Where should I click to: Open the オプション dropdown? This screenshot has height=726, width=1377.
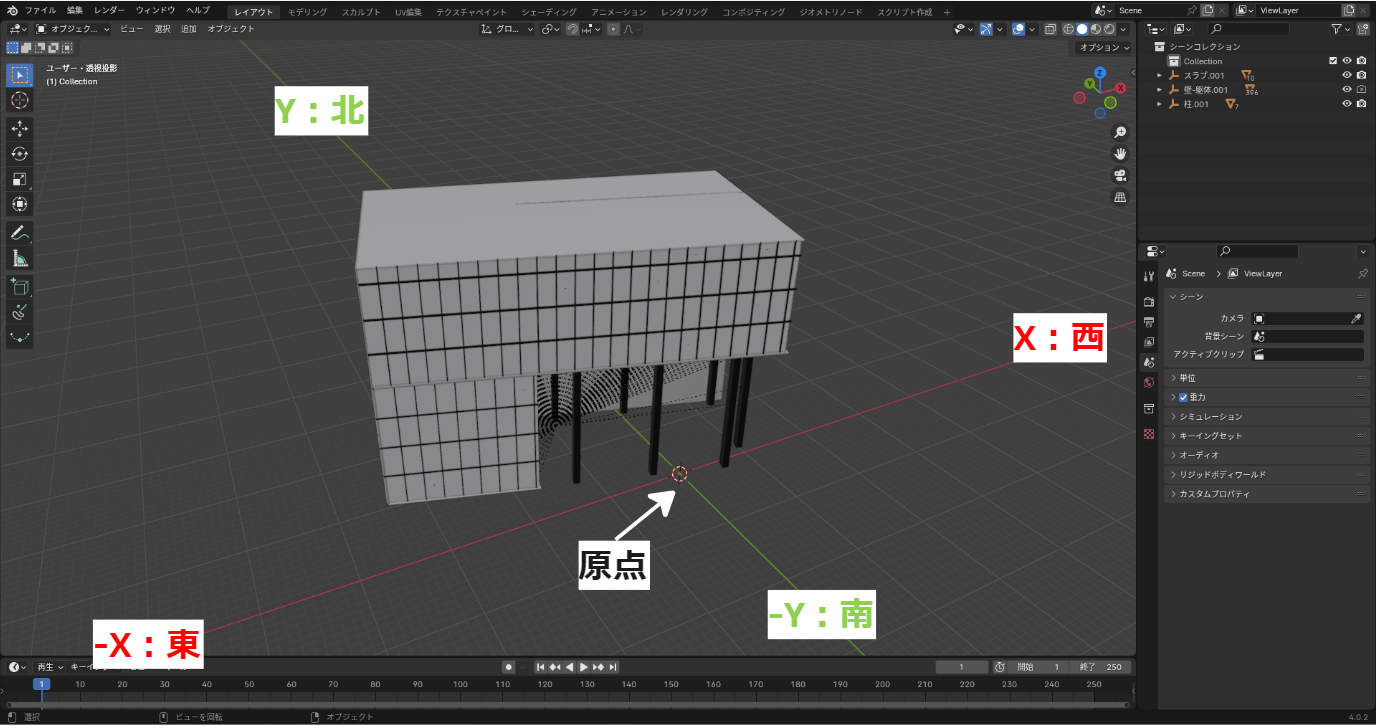[1103, 47]
